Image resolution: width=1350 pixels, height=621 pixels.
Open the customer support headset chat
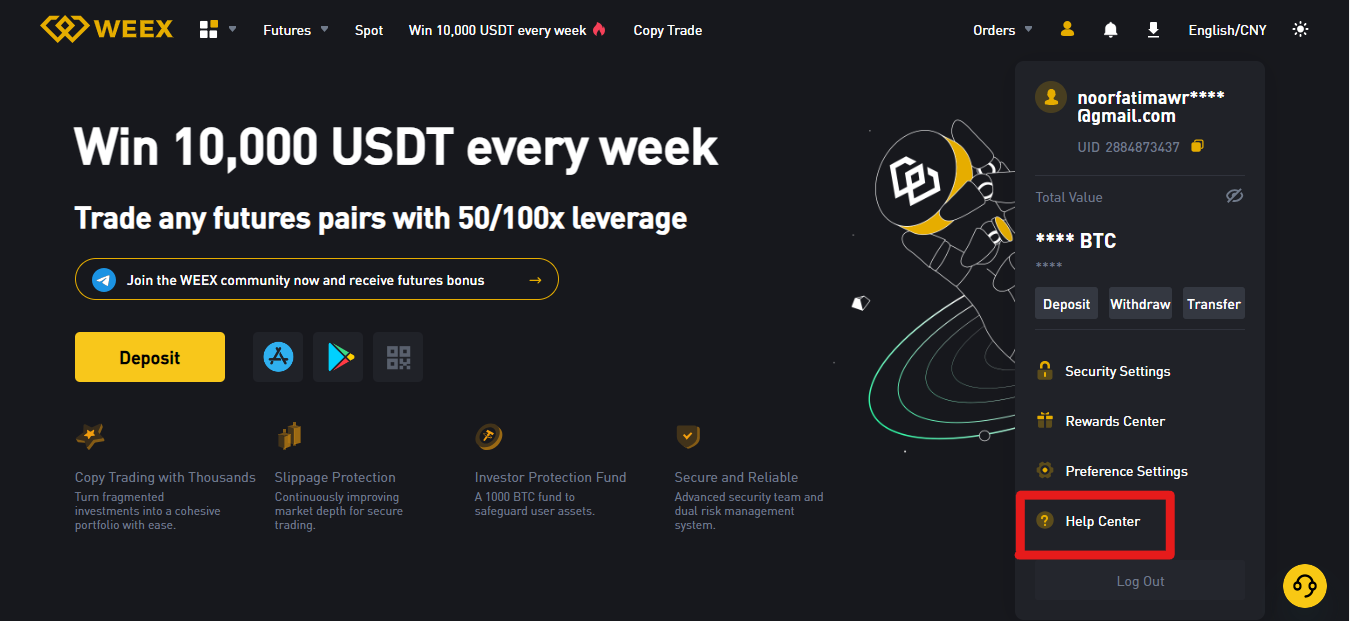(x=1305, y=585)
